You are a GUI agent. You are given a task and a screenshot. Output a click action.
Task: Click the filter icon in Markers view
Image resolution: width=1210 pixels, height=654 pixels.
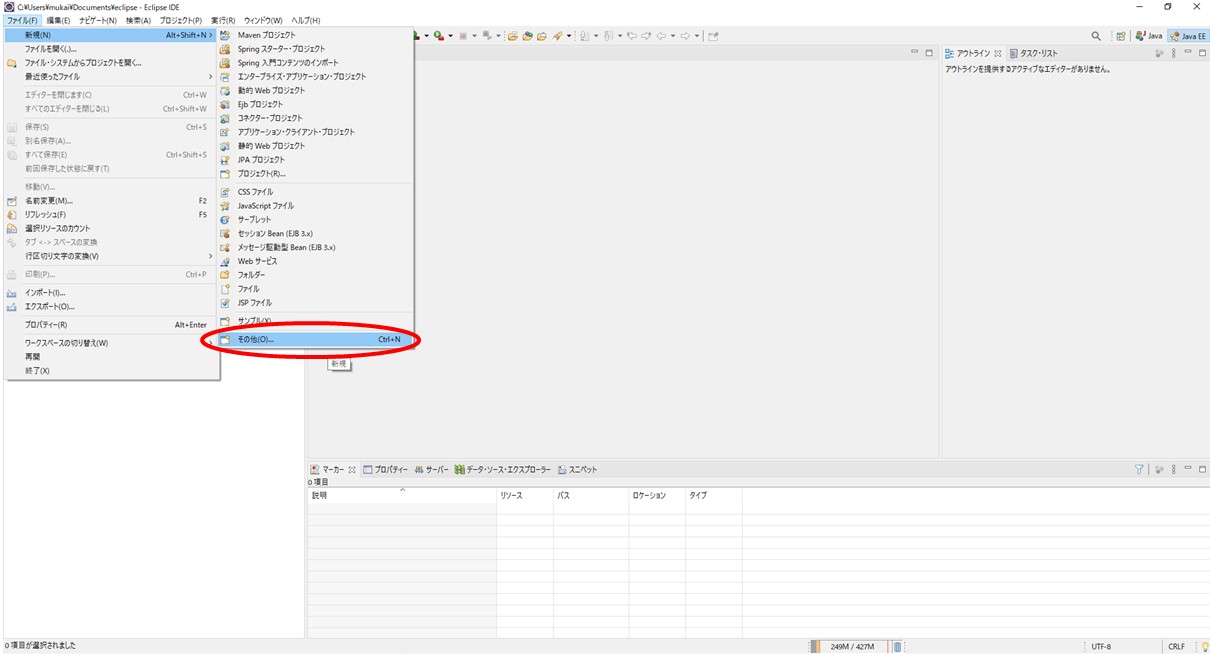(x=1139, y=469)
